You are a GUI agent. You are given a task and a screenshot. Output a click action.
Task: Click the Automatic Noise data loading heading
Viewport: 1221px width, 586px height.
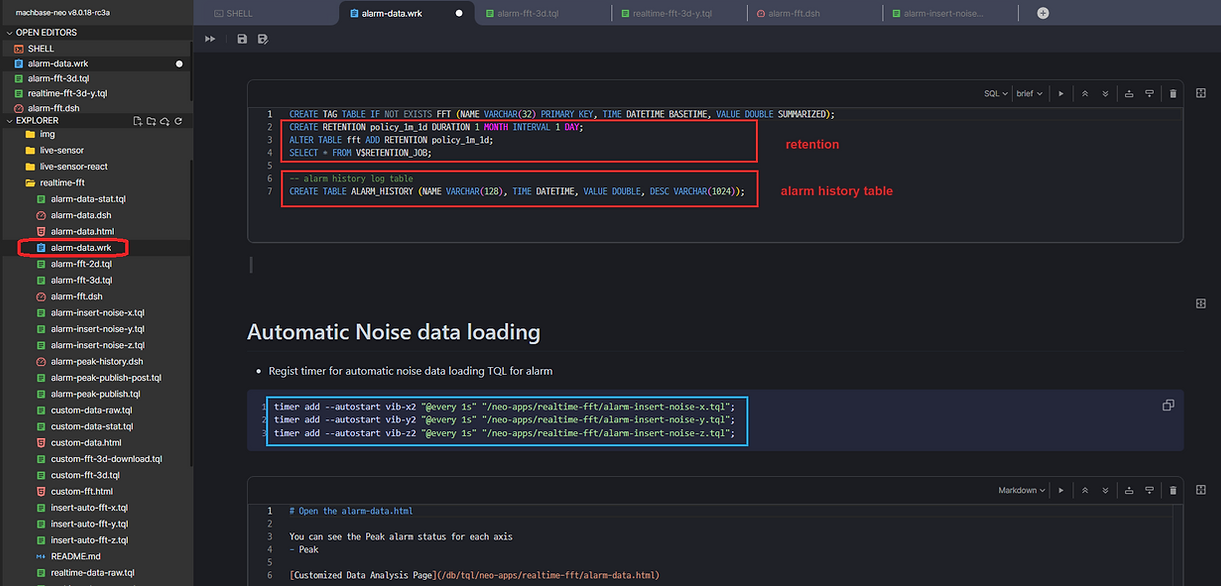pos(394,332)
